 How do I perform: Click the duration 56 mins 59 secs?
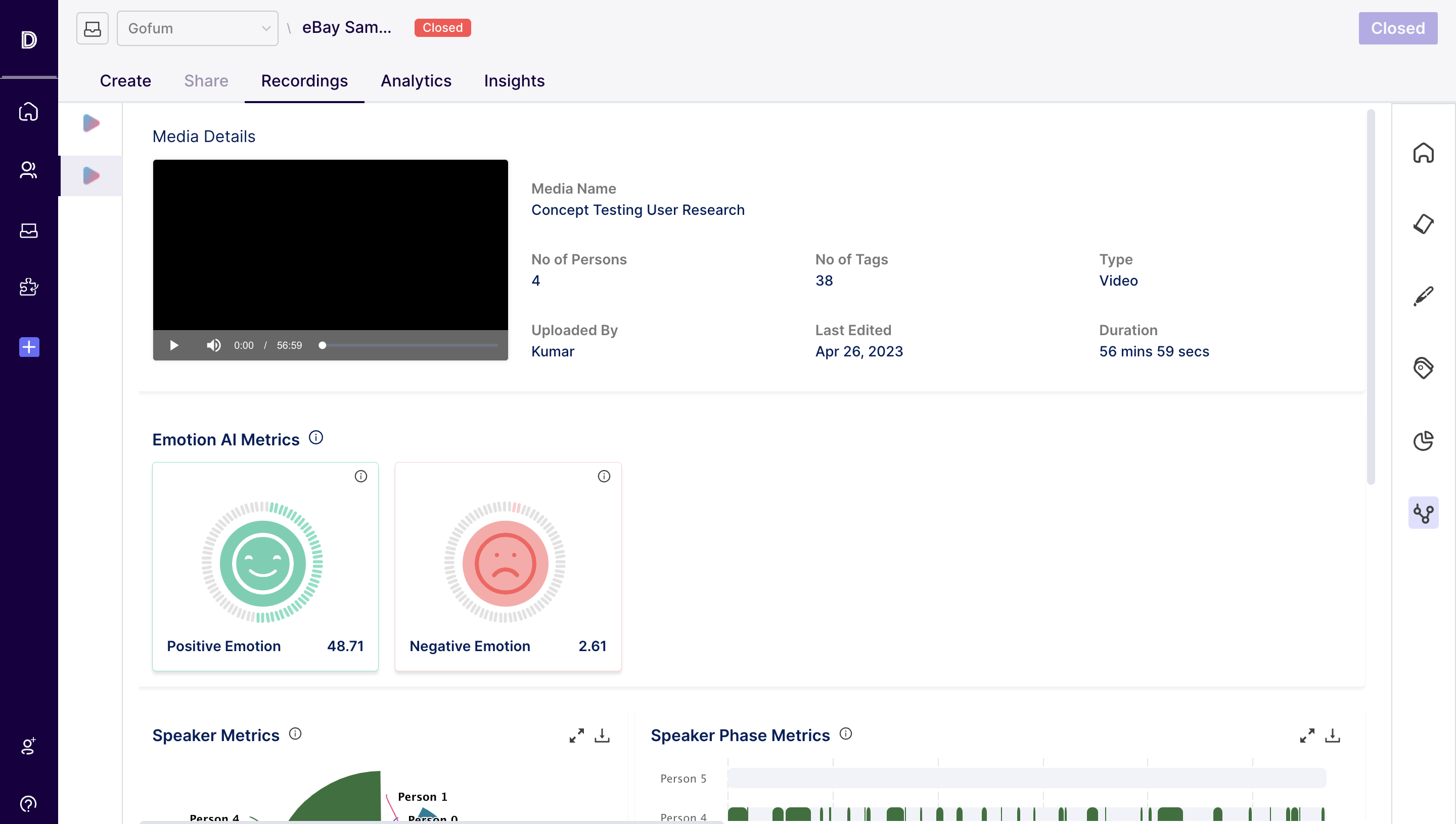[x=1154, y=351]
